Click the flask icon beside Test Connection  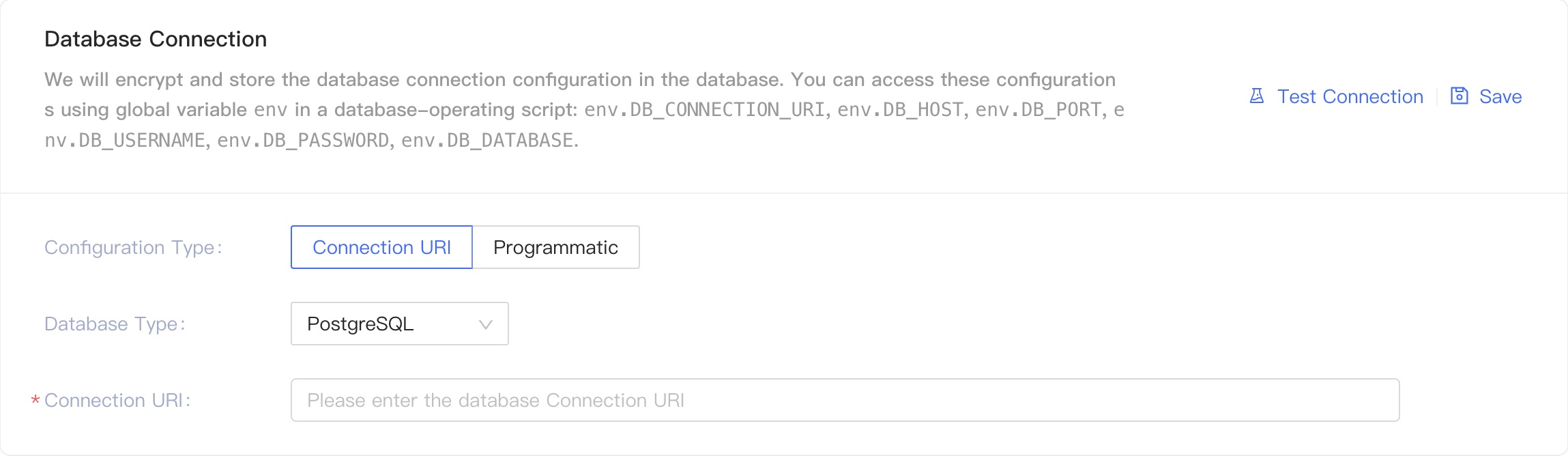tap(1257, 96)
